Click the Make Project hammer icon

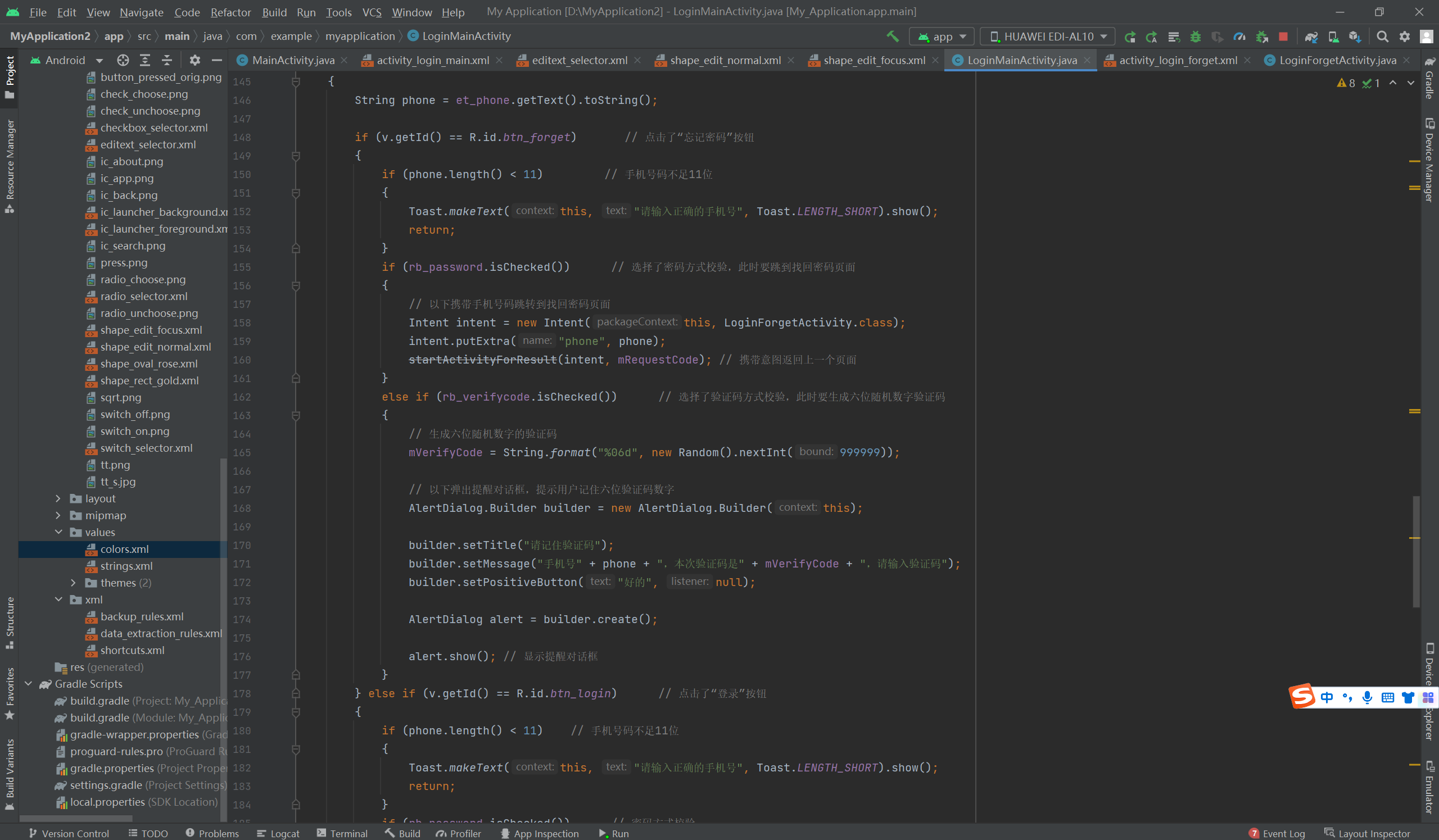pyautogui.click(x=892, y=37)
